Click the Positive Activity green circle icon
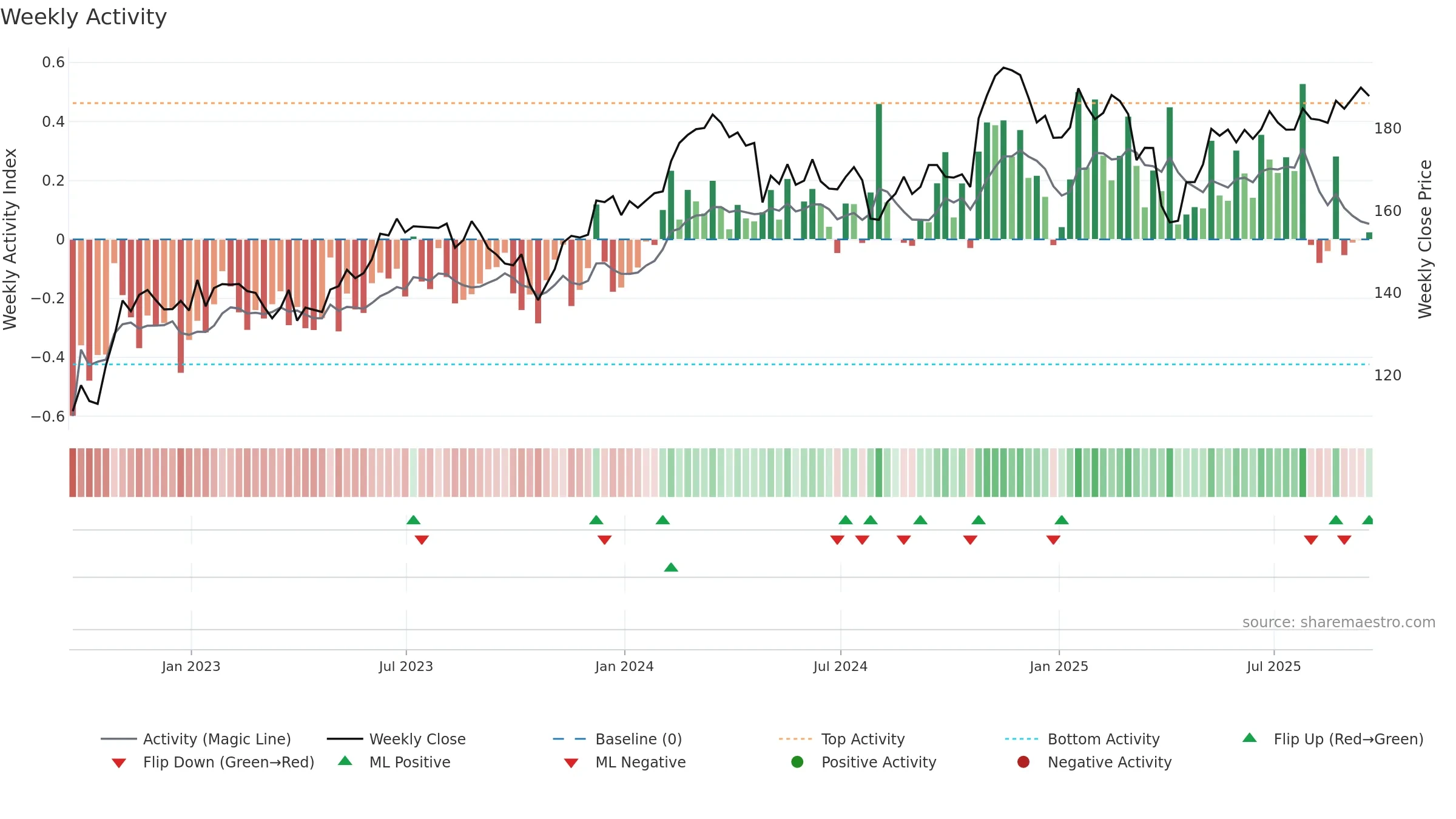Viewport: 1456px width, 819px height. (x=798, y=762)
